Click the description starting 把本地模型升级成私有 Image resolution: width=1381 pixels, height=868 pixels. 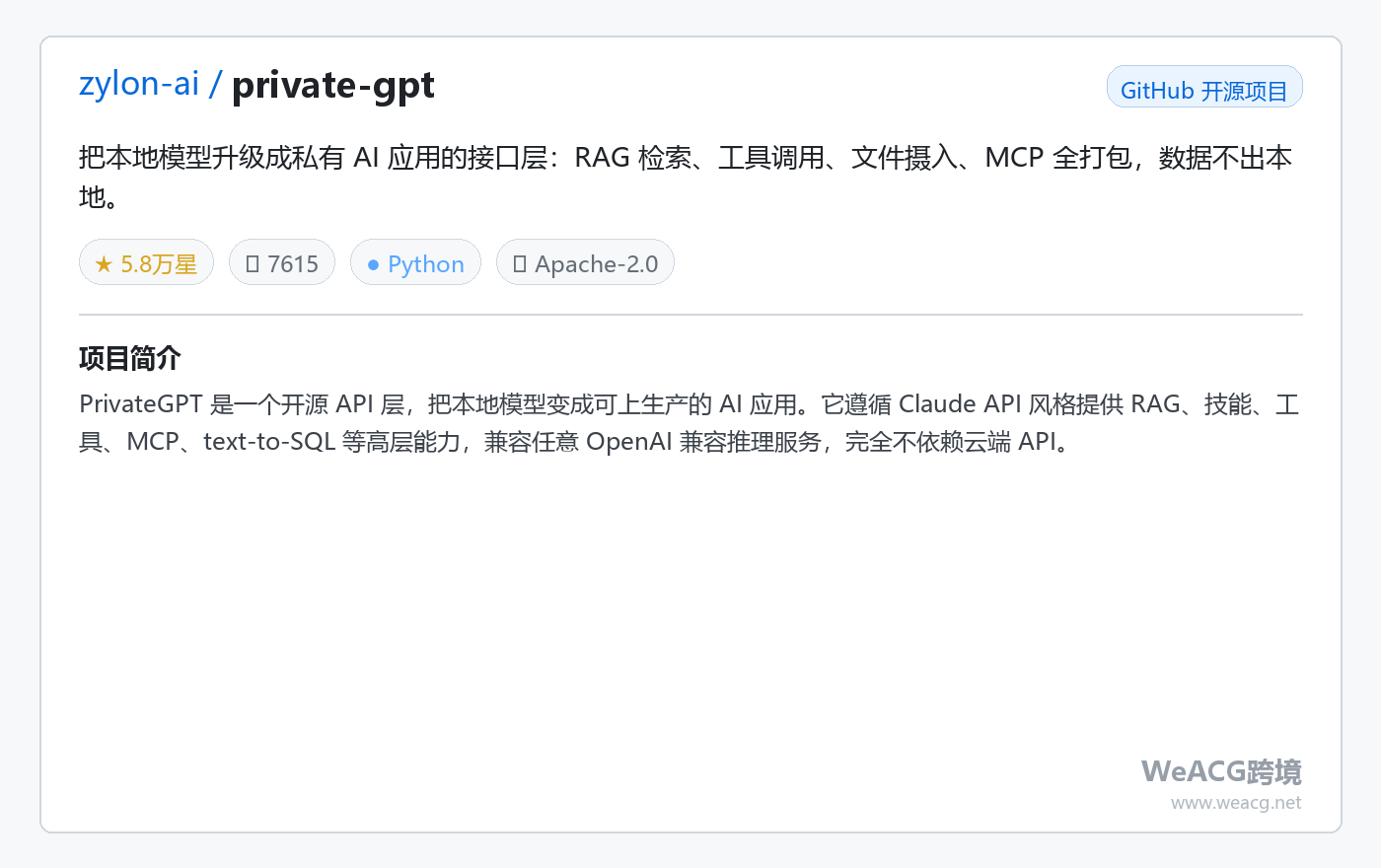(686, 177)
